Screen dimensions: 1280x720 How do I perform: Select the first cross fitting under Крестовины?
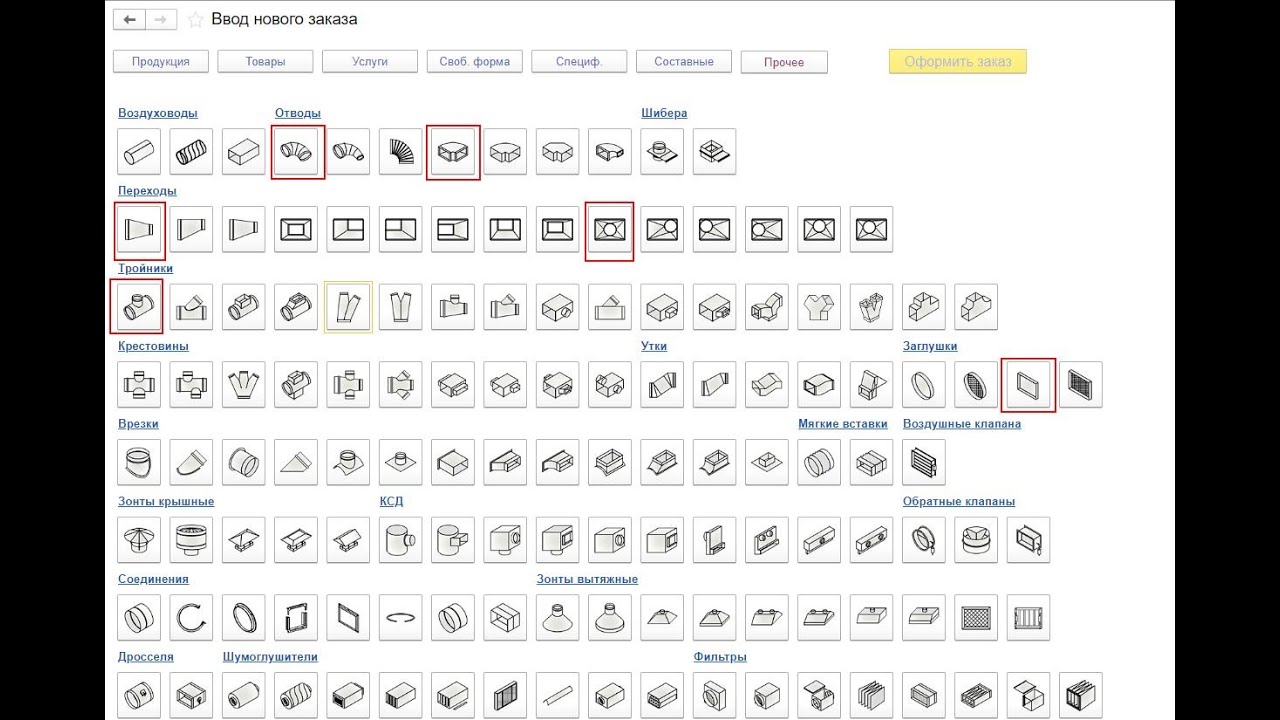(139, 385)
